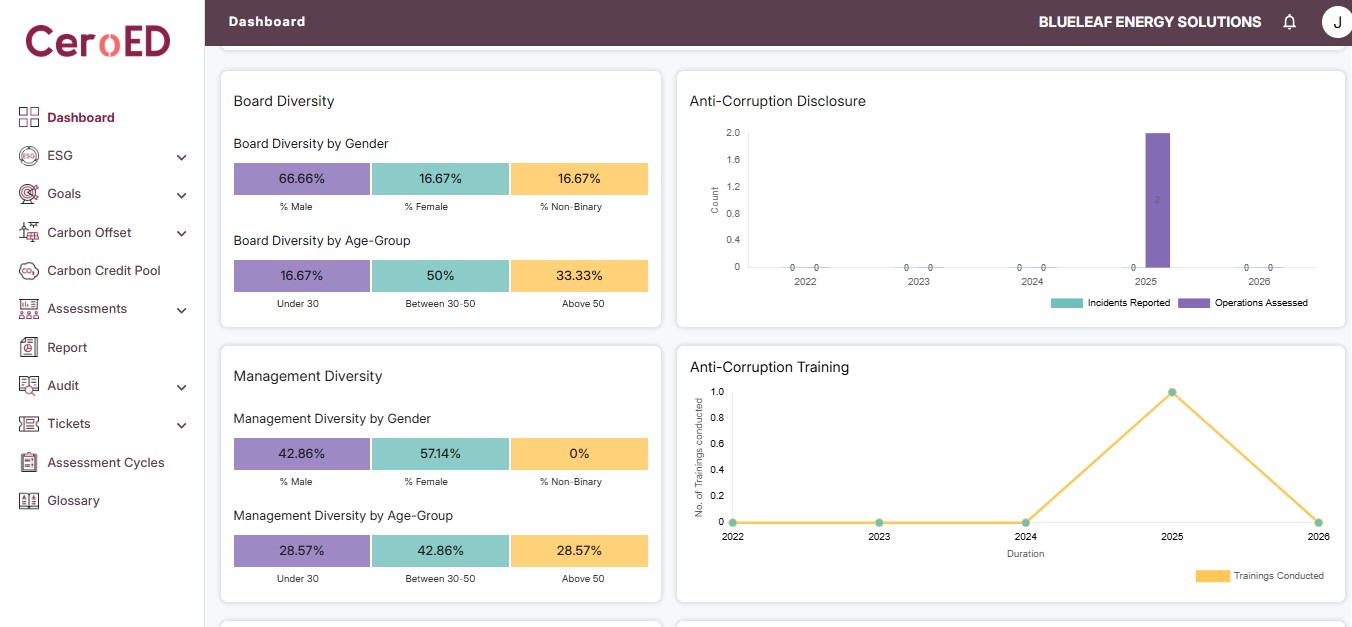Expand the Goals menu chevron
Viewport: 1352px width, 627px height.
point(181,195)
